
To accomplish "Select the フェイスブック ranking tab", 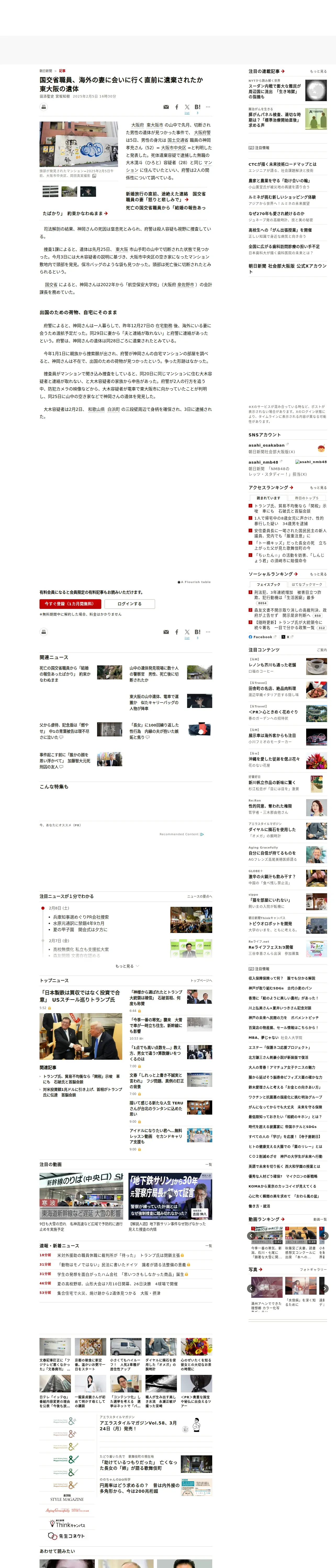I will click(268, 584).
